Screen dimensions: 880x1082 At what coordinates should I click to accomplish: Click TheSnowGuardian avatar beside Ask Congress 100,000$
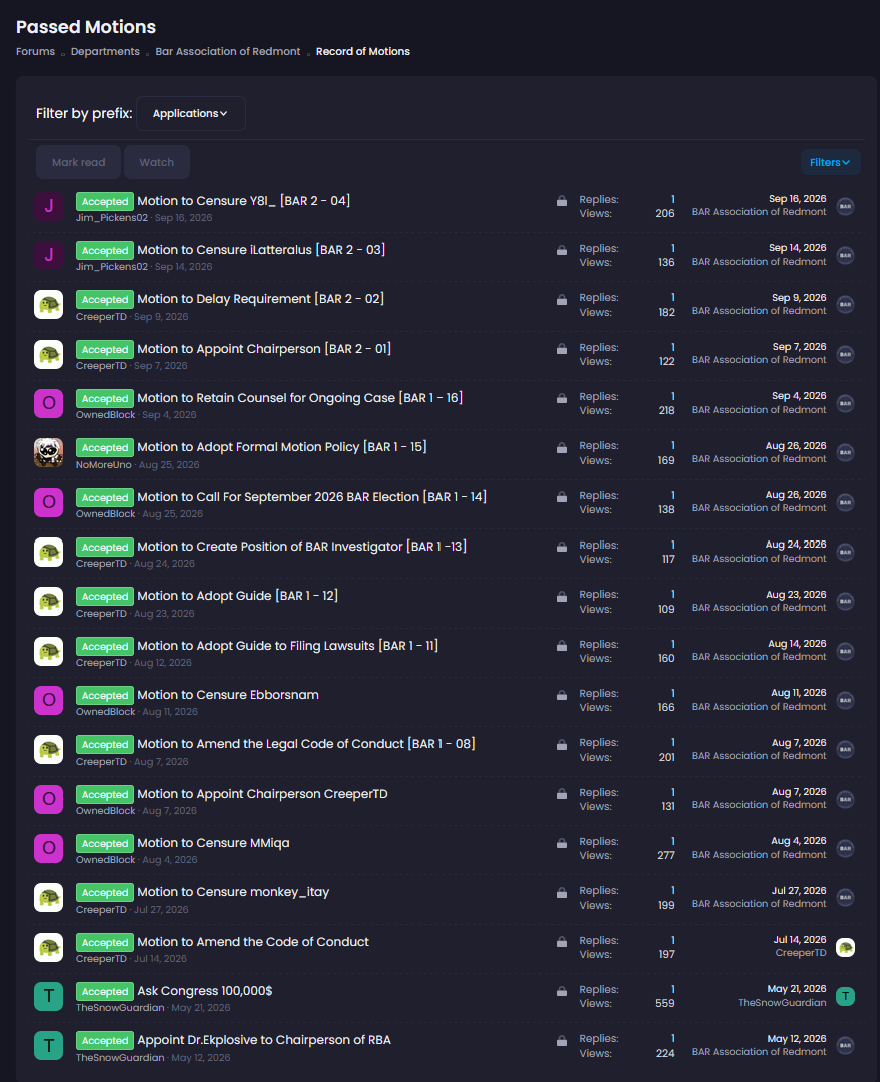tap(48, 996)
